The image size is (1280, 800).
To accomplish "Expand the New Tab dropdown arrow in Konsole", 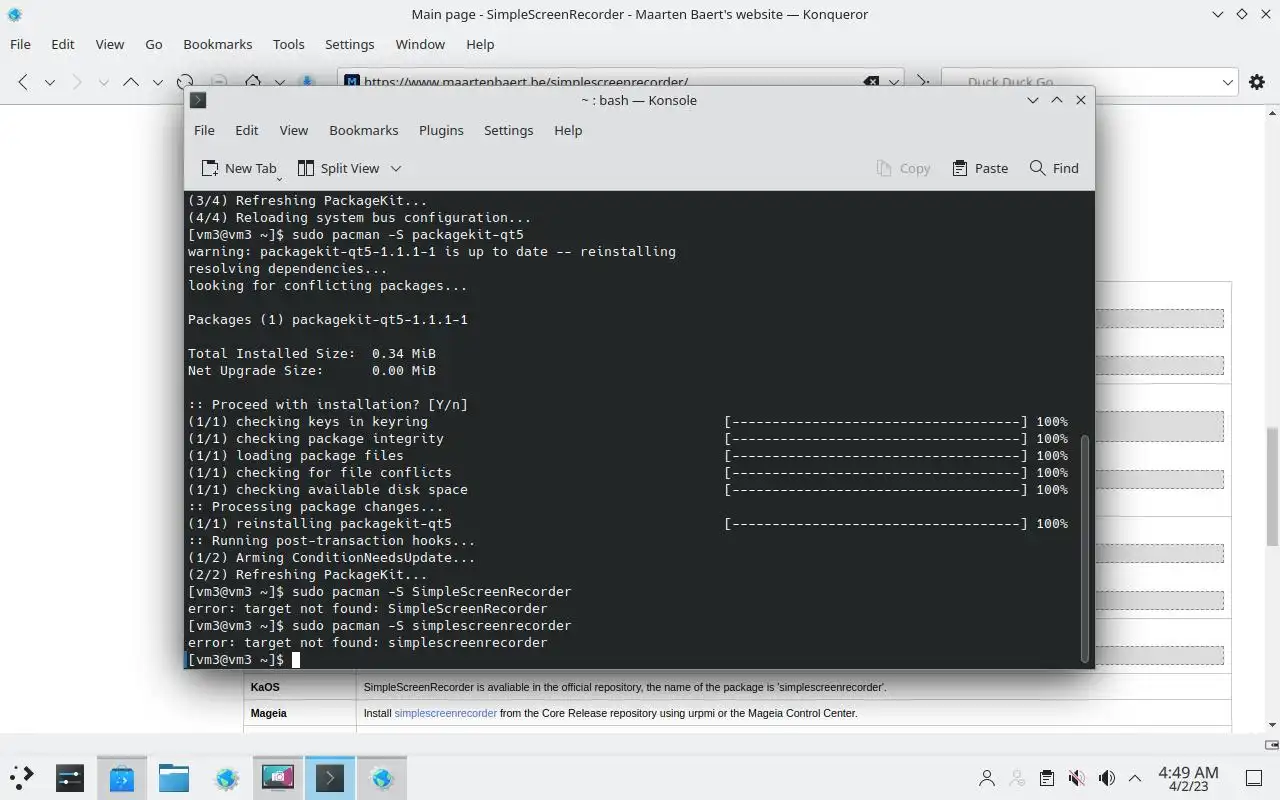I will 279,177.
